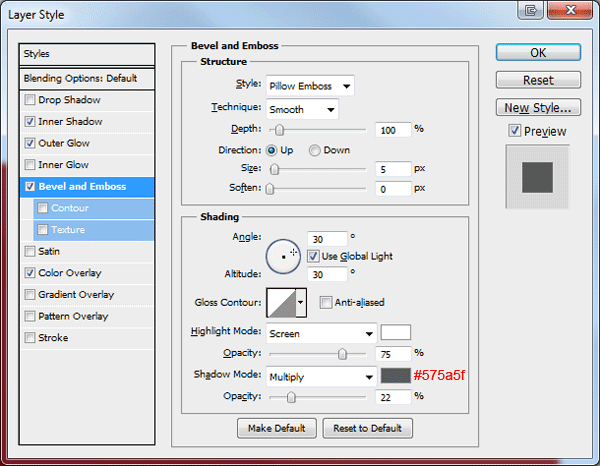Image resolution: width=600 pixels, height=466 pixels.
Task: Click the restore window icon in title bar
Action: [x=530, y=10]
